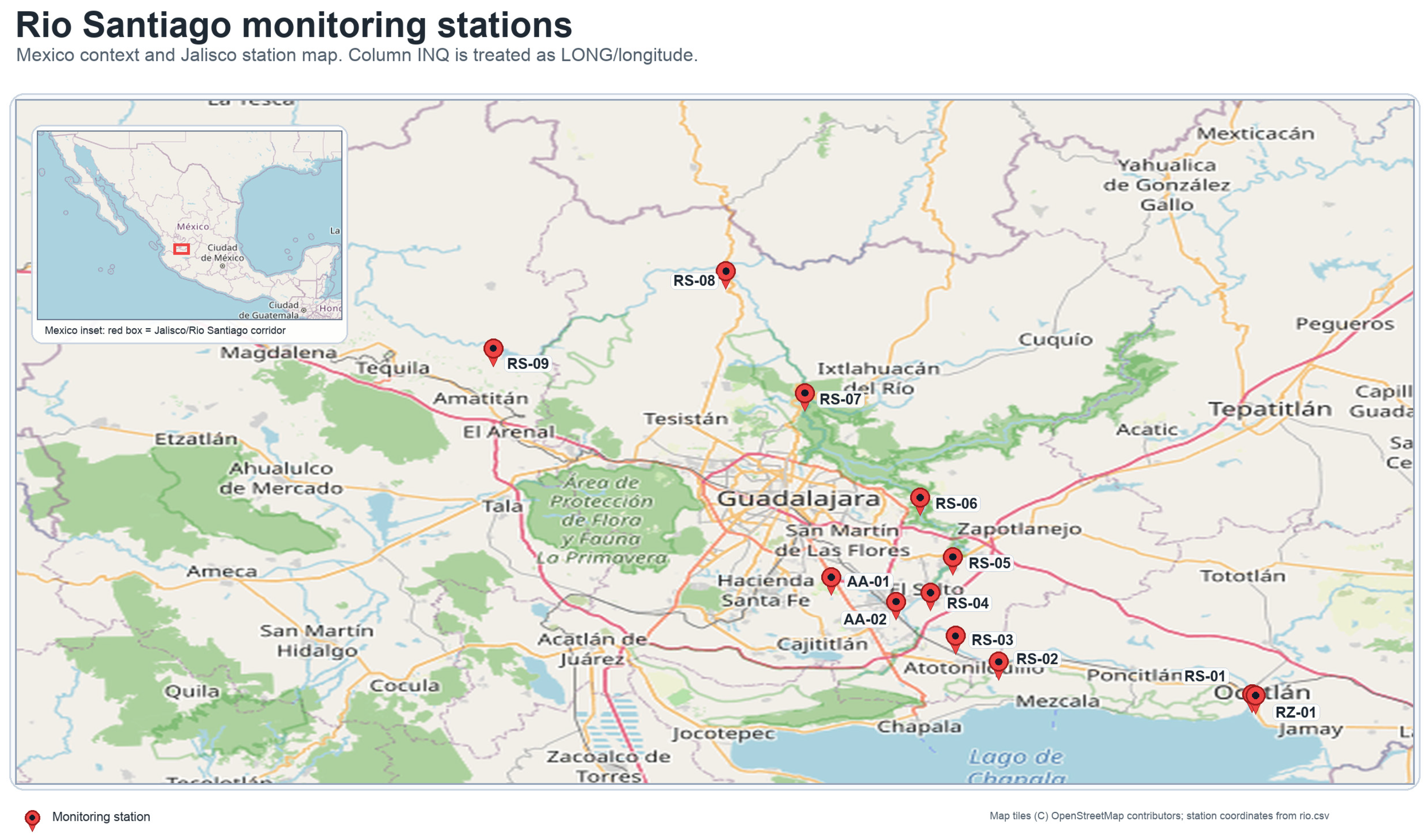Click the Acatic map label
Screen dimensions: 1428x840
click(1147, 430)
